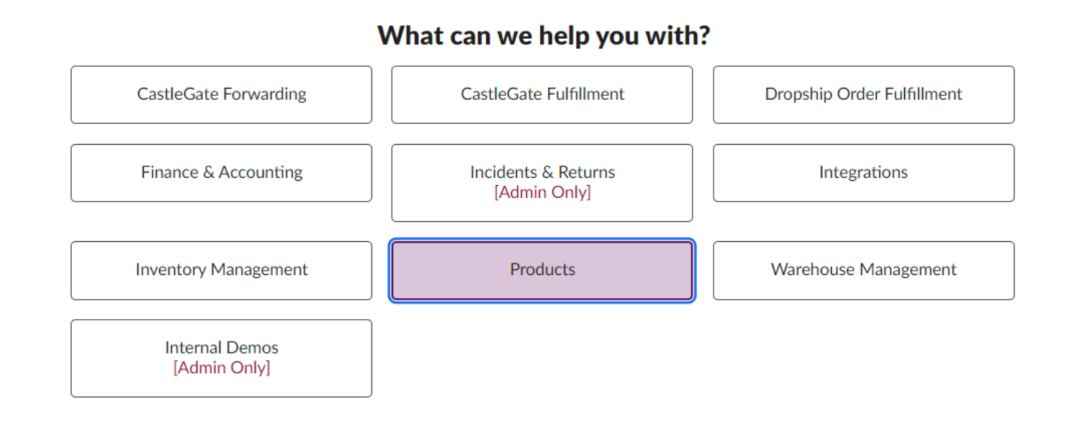
Task: Click the "CastleGate Forwarding" label text
Action: (222, 94)
